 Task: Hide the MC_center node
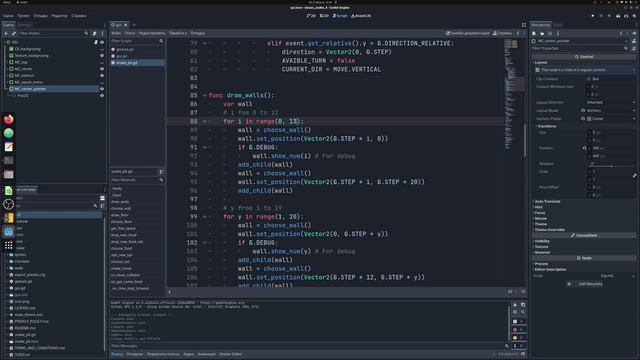pos(102,69)
